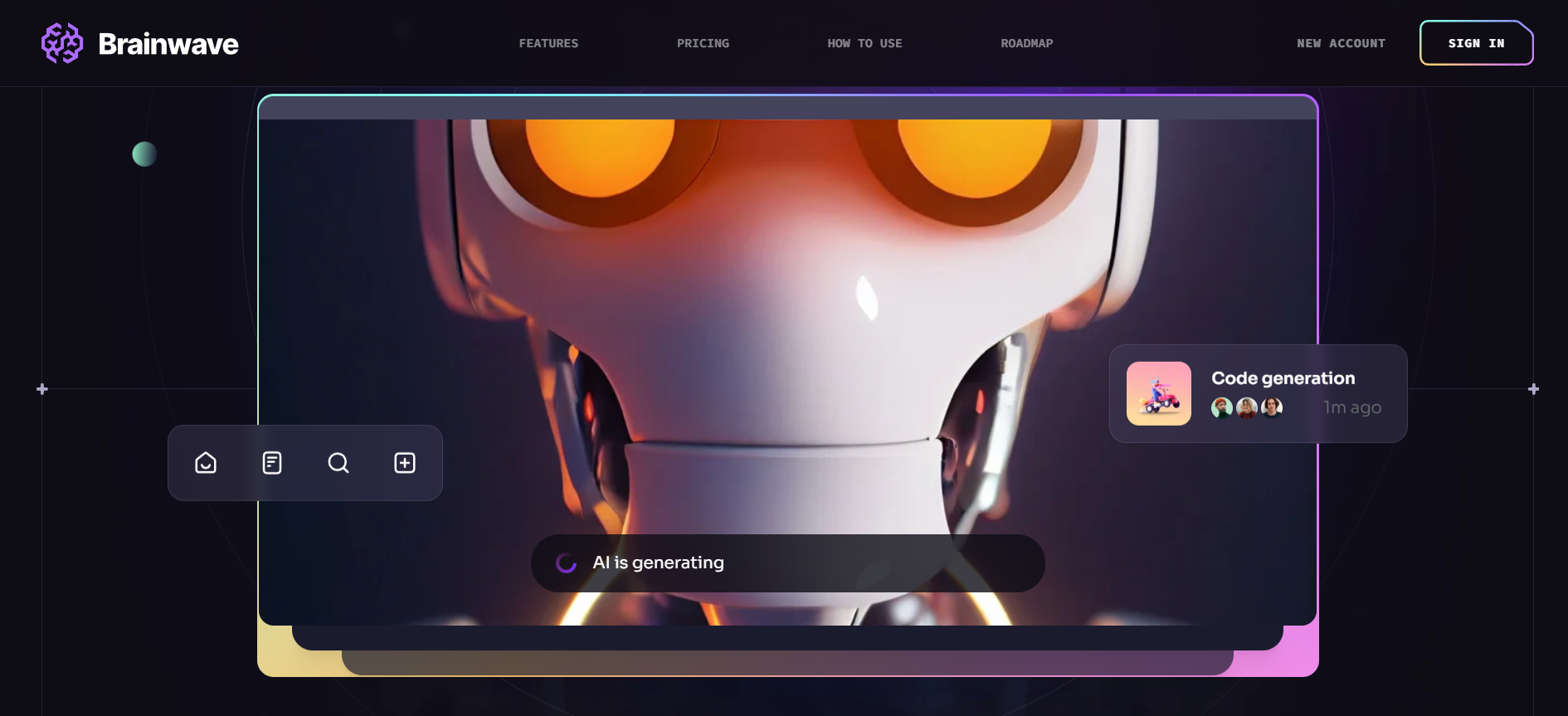Click the 'Code generation' title text
Viewport: 1568px width, 716px height.
click(x=1283, y=378)
